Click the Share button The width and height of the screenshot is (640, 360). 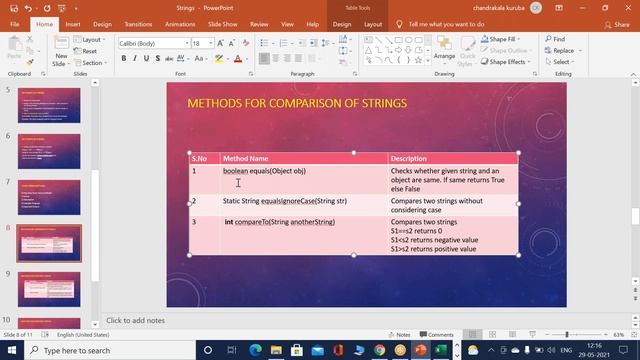617,24
